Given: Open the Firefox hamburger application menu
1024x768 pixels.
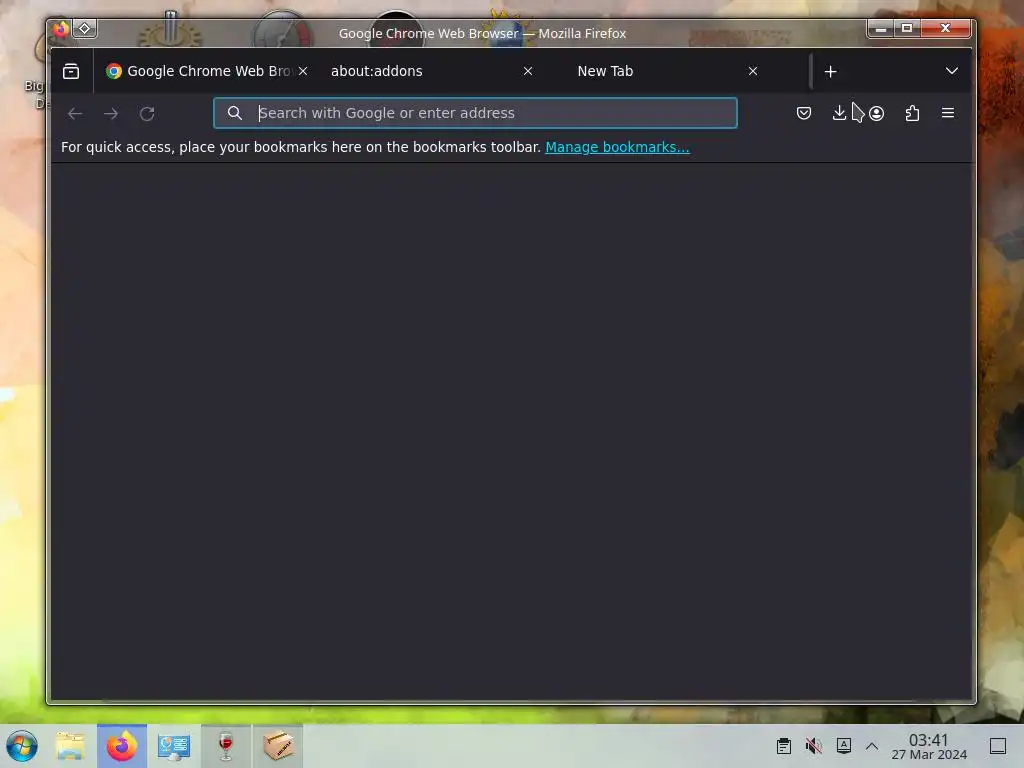Looking at the screenshot, I should click(948, 113).
